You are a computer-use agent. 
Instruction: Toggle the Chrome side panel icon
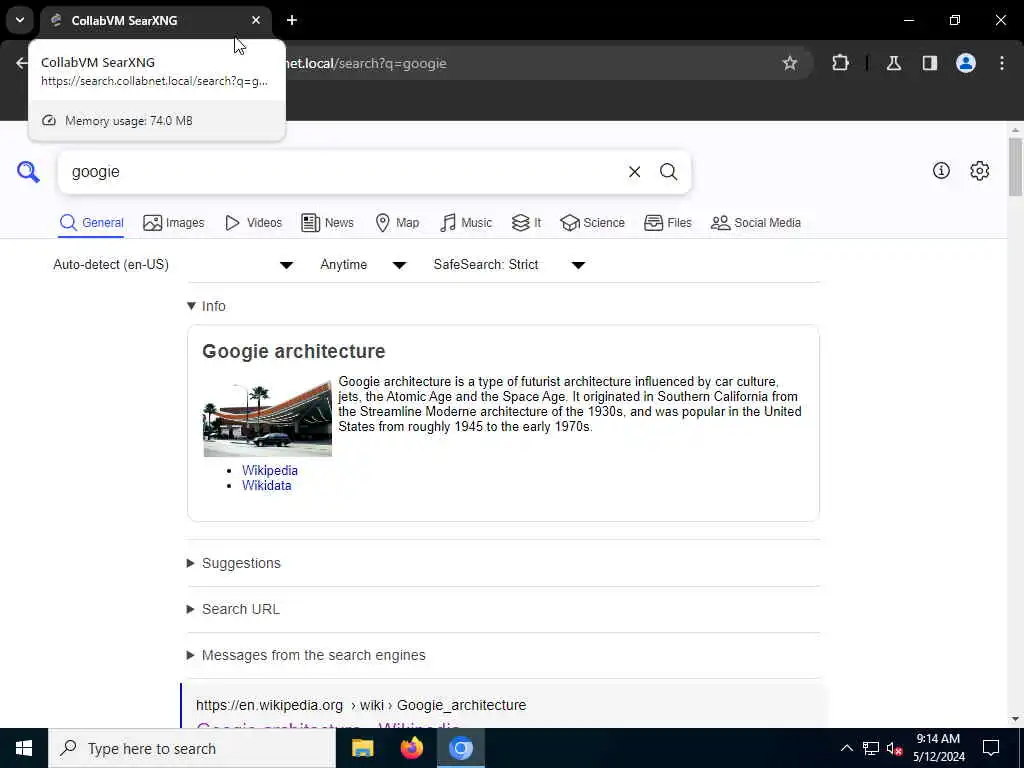(929, 63)
